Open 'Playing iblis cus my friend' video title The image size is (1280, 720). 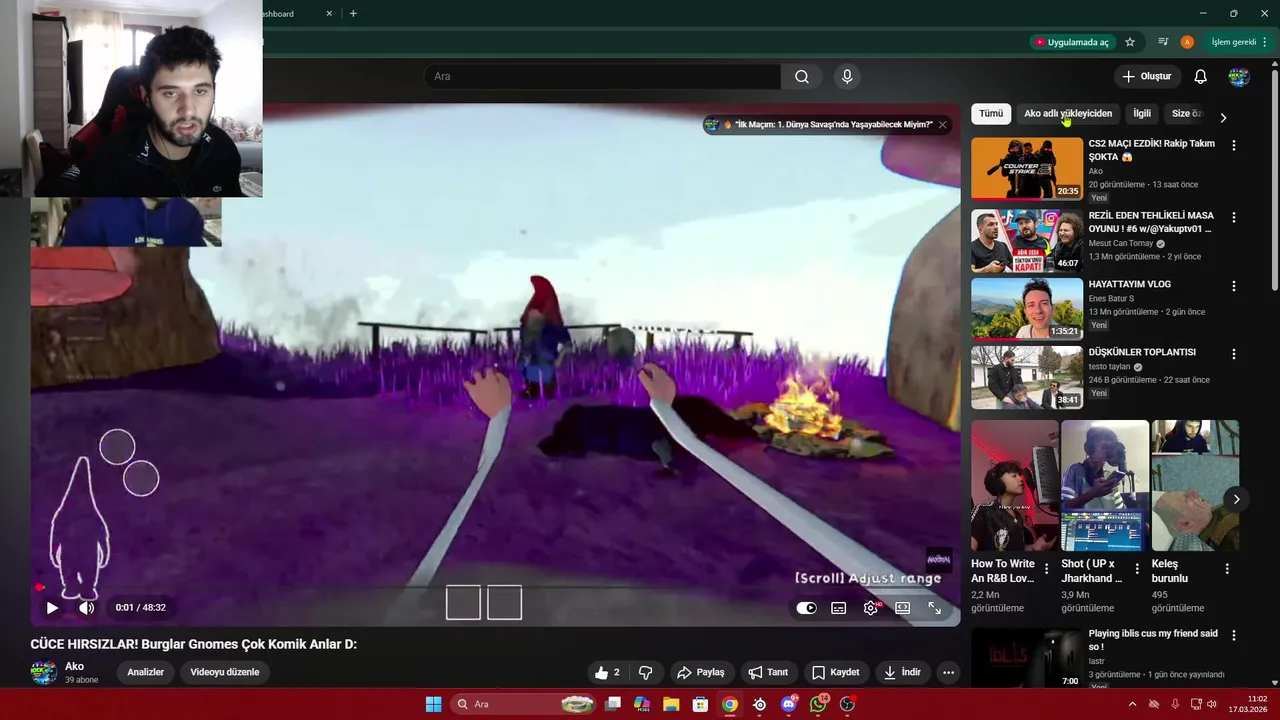(x=1153, y=640)
